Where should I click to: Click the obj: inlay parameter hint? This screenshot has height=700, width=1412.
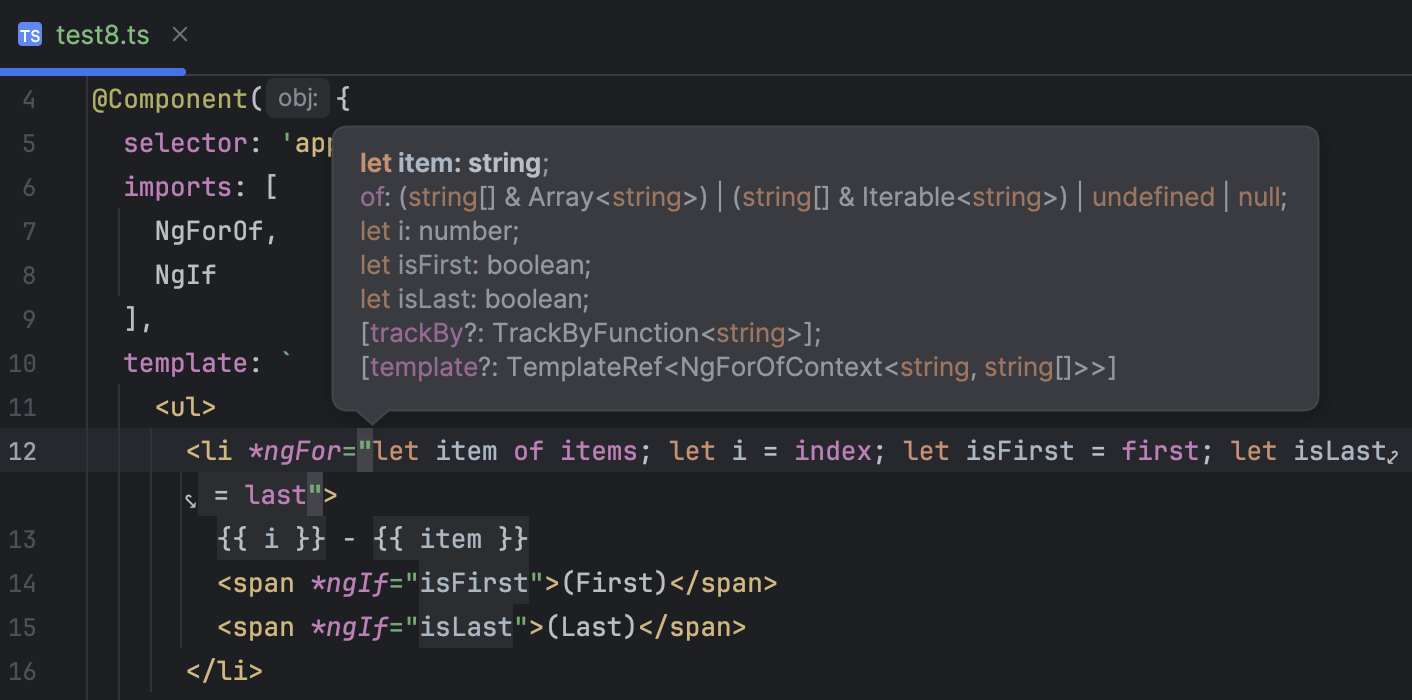(x=297, y=98)
